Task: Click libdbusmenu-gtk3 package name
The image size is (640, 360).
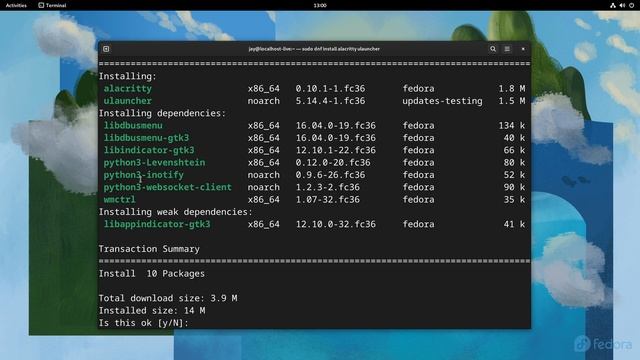Action: tap(146, 138)
